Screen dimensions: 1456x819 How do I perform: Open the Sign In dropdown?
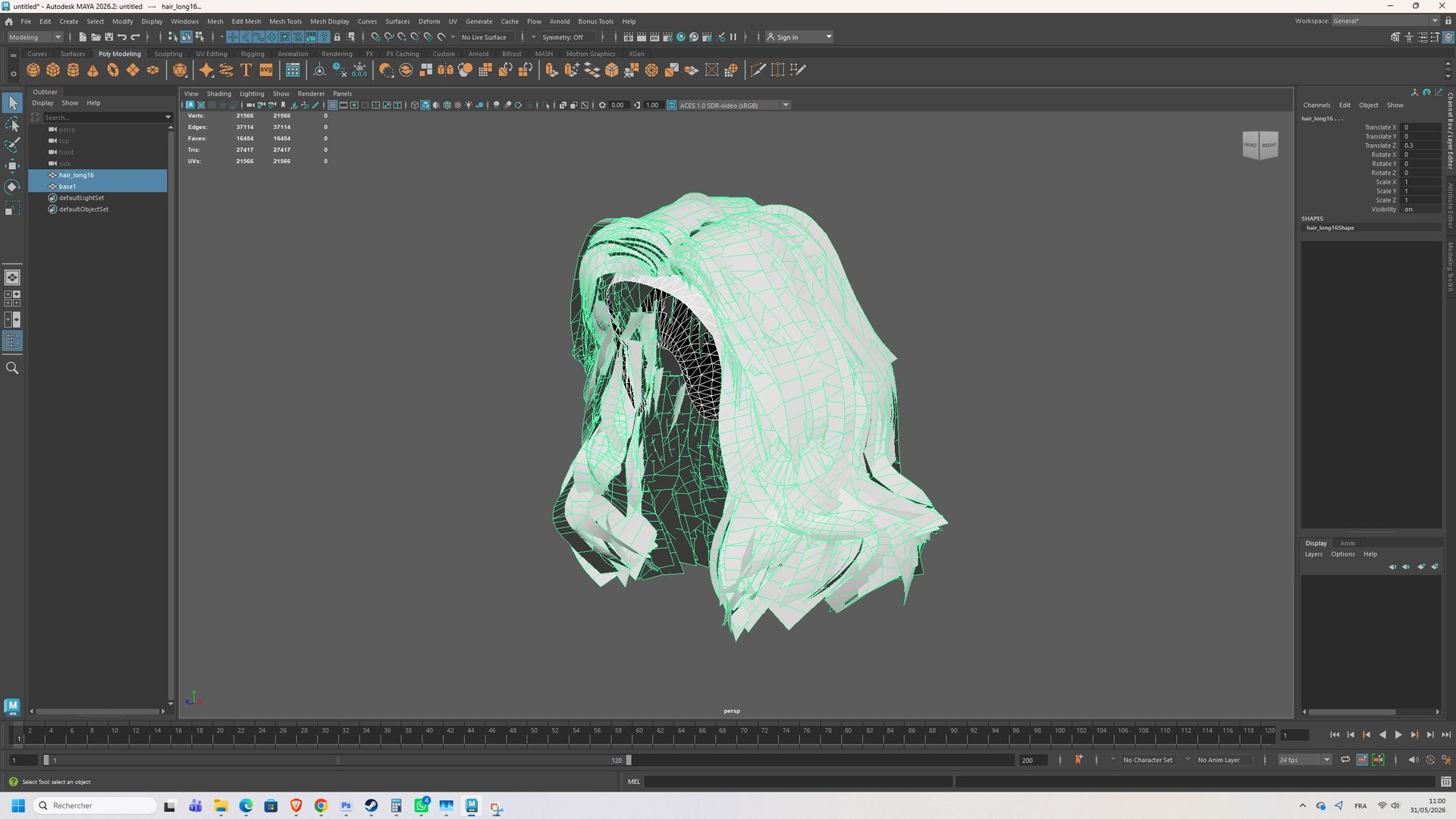[x=799, y=37]
